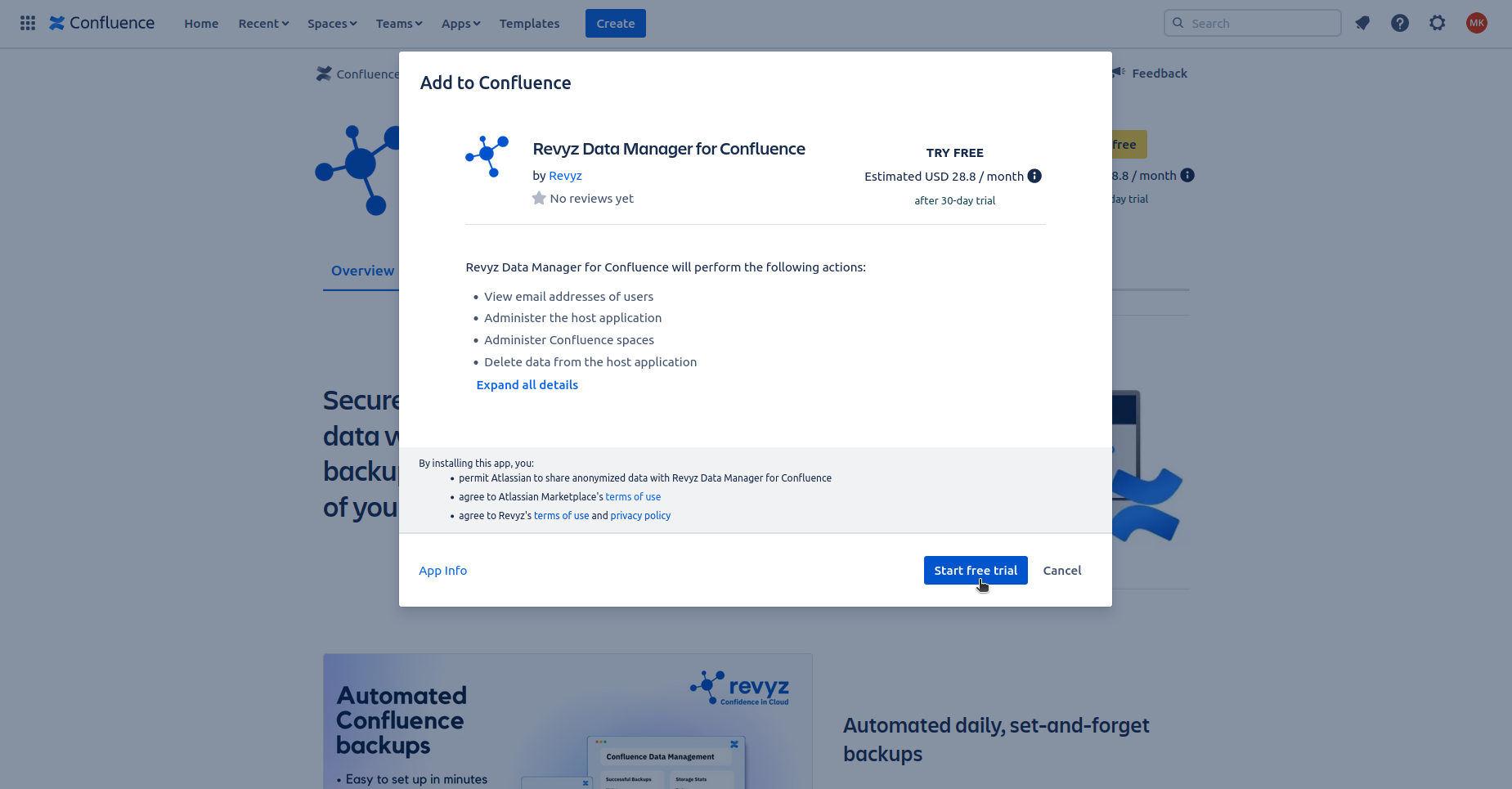This screenshot has width=1512, height=789.
Task: Click the reviews star icon
Action: click(539, 198)
